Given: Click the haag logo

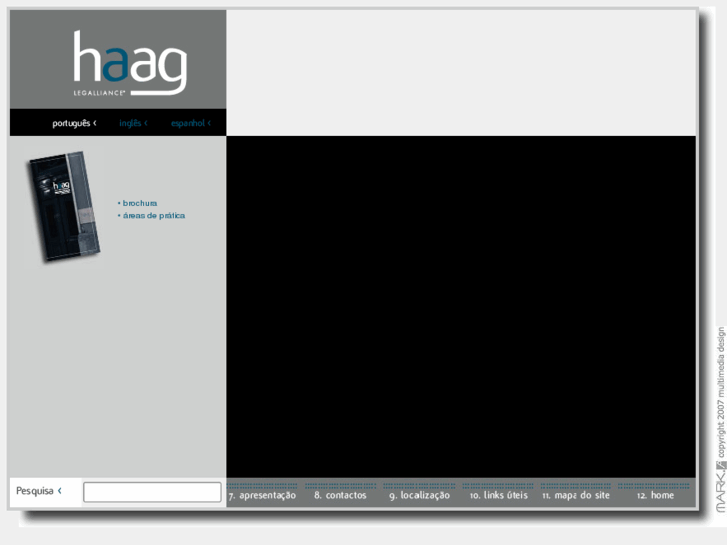Looking at the screenshot, I should click(129, 60).
